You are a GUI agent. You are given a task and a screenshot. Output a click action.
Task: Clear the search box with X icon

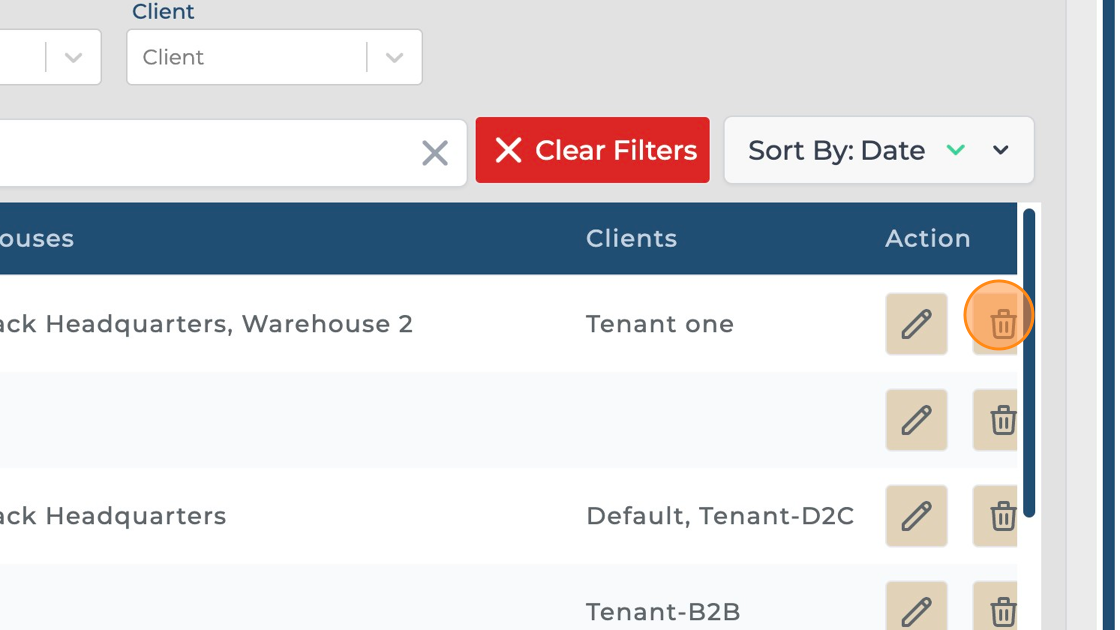click(x=435, y=153)
